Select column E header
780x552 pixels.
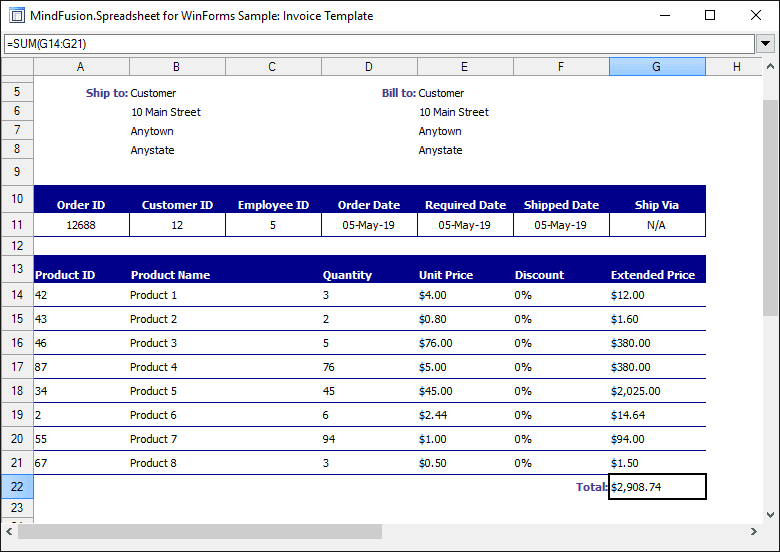pos(465,67)
